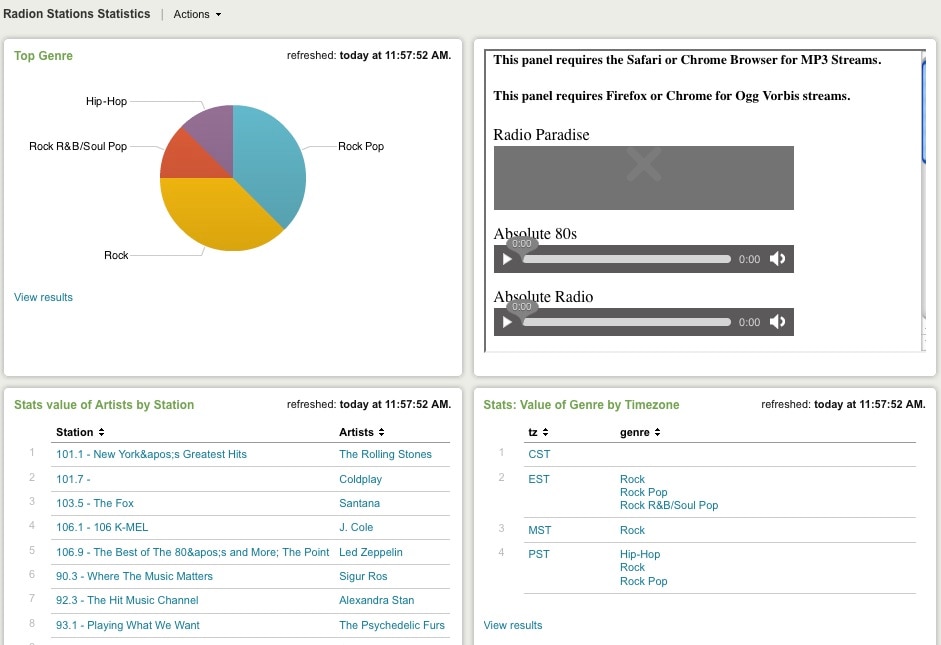Image resolution: width=941 pixels, height=645 pixels.
Task: Seek on the Absolute Radio progress bar
Action: tap(627, 322)
